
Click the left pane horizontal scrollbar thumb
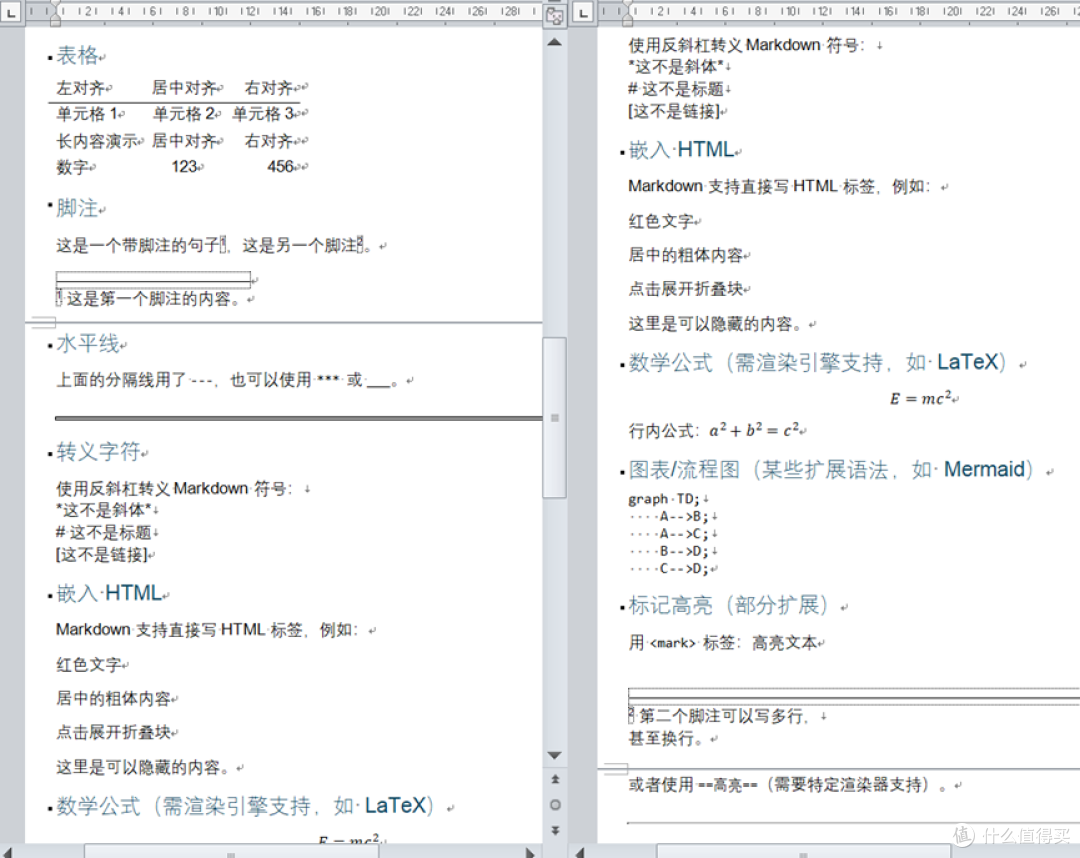pos(231,852)
